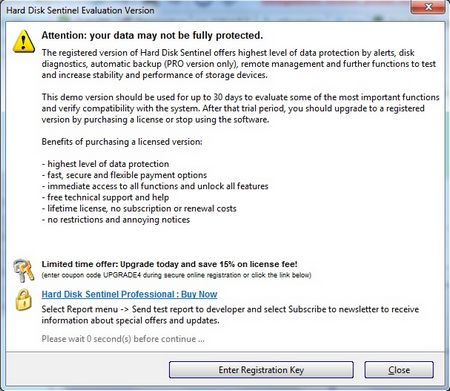Click the 'Select Report menu' instruction paragraph
450x391 pixels.
[230, 315]
